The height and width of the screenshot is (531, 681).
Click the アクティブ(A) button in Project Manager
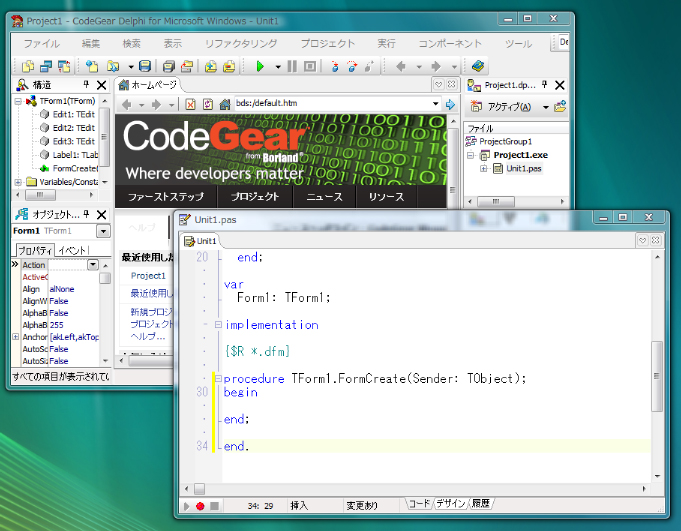point(502,107)
